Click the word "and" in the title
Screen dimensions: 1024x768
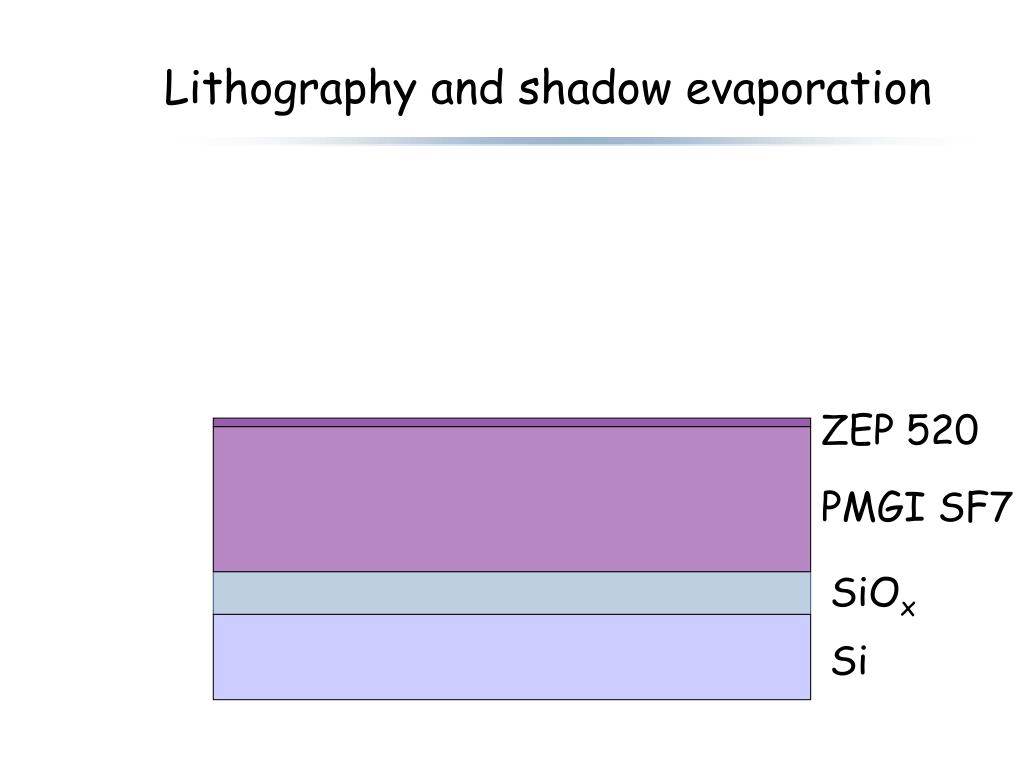pos(467,88)
